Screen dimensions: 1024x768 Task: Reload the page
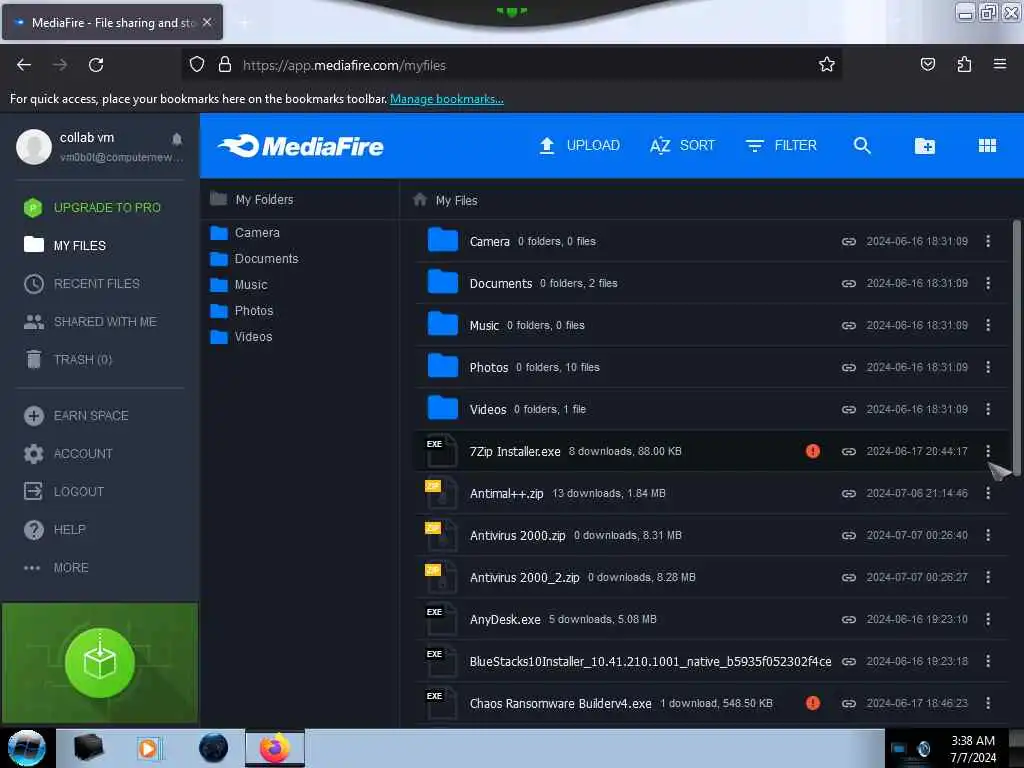[96, 65]
